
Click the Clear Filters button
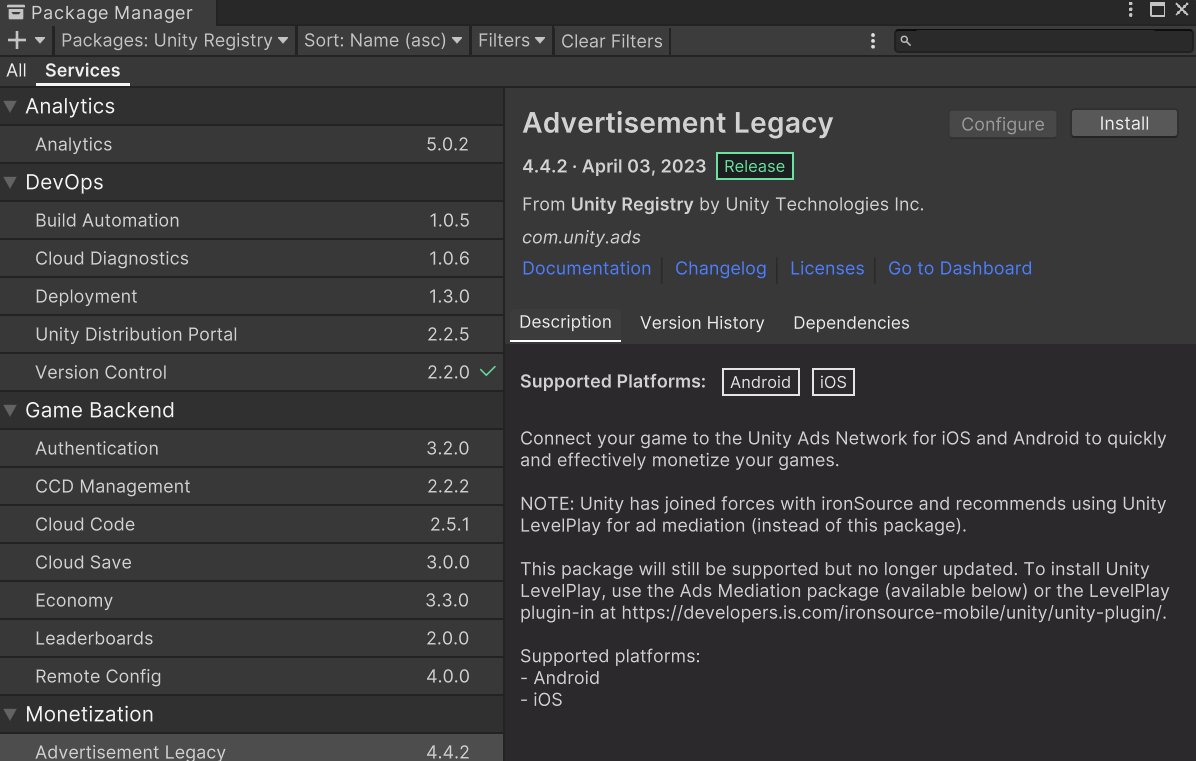(x=612, y=41)
